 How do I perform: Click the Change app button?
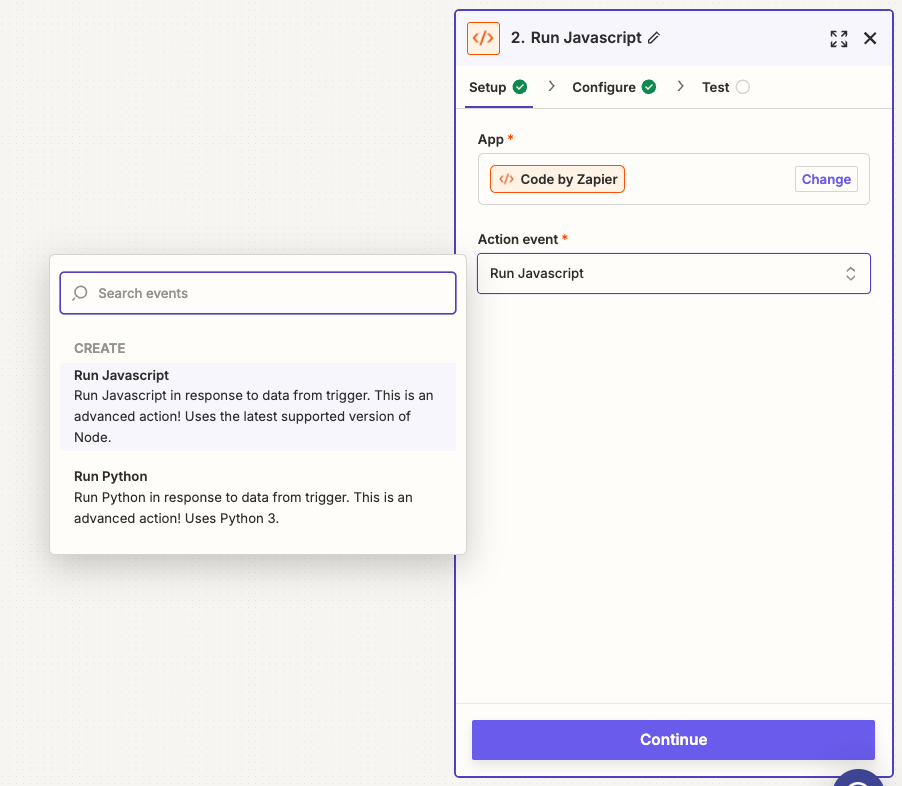(826, 179)
